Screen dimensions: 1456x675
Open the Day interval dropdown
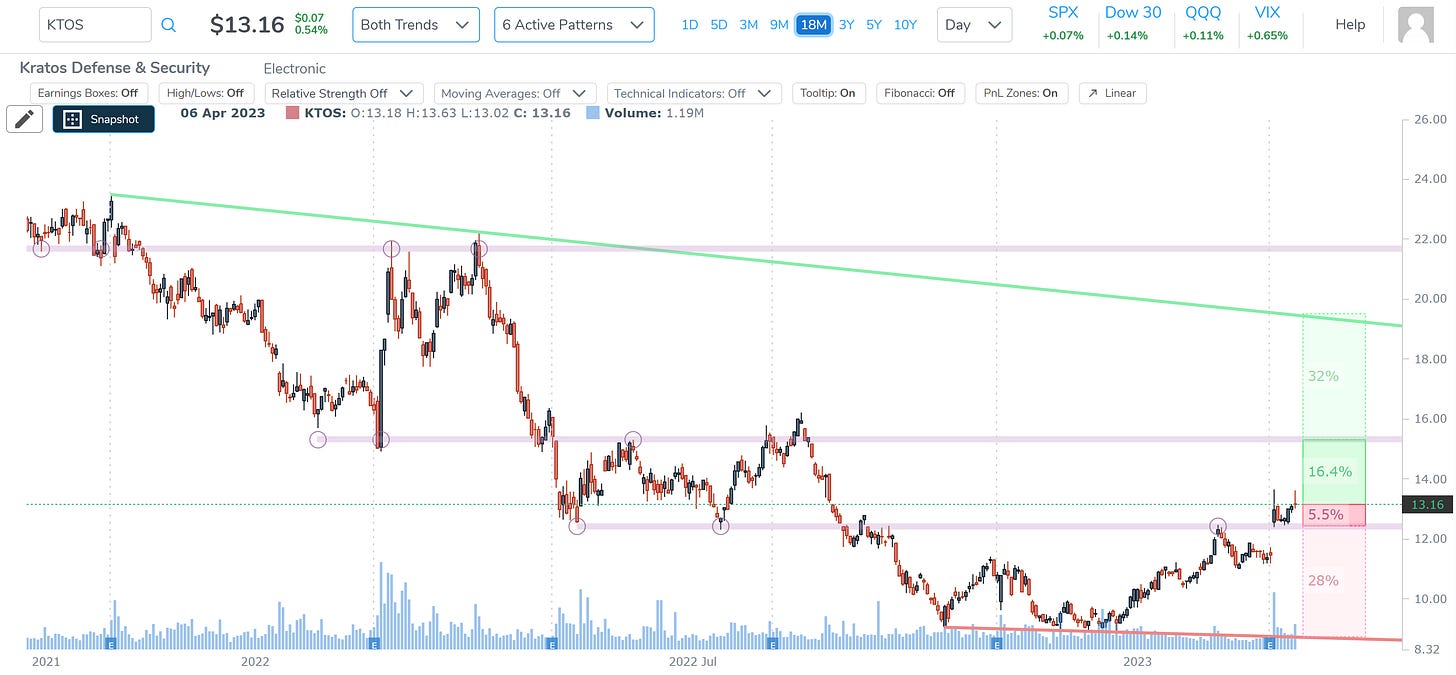pyautogui.click(x=973, y=25)
